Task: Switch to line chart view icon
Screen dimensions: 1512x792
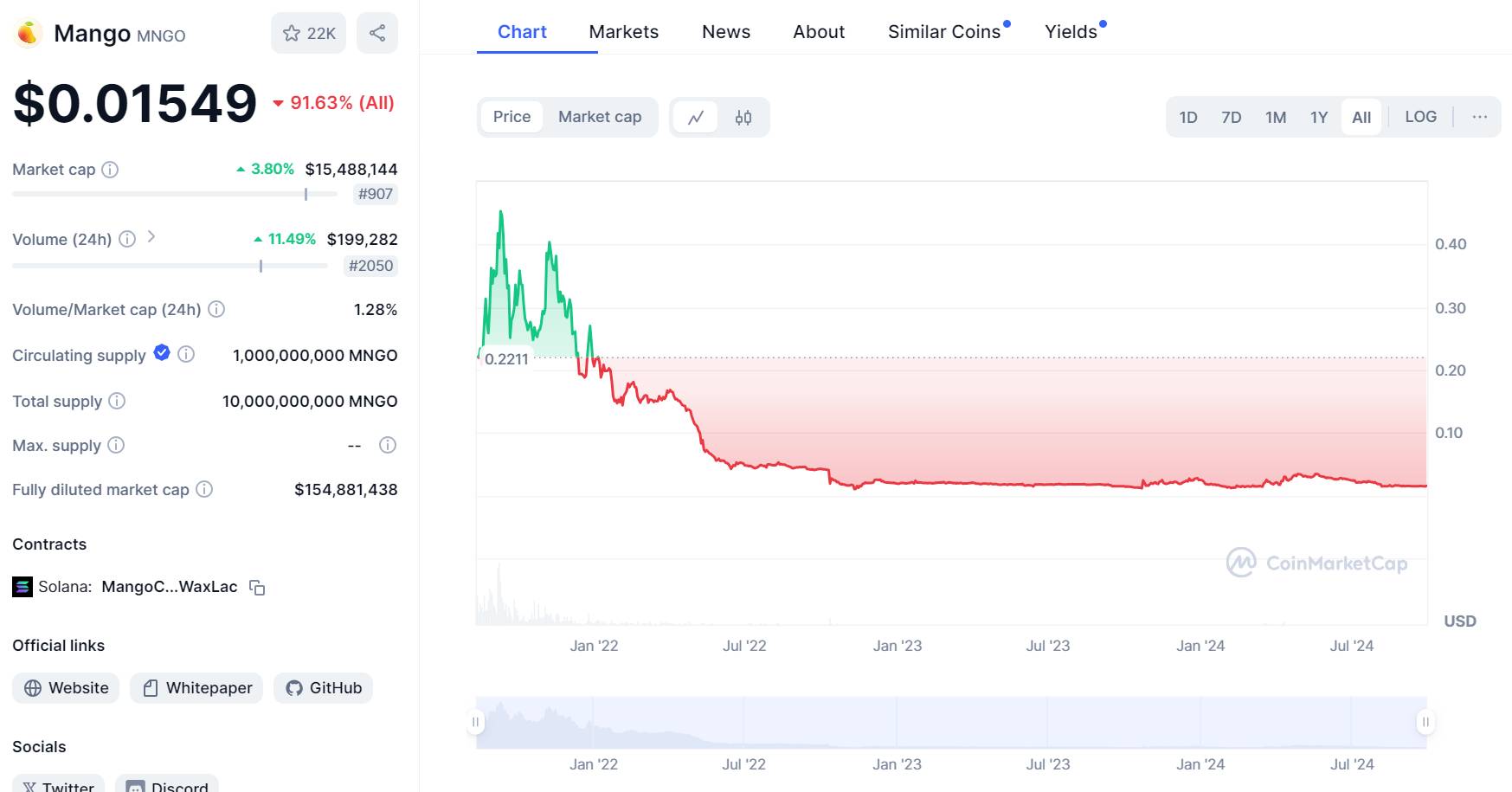Action: 696,117
